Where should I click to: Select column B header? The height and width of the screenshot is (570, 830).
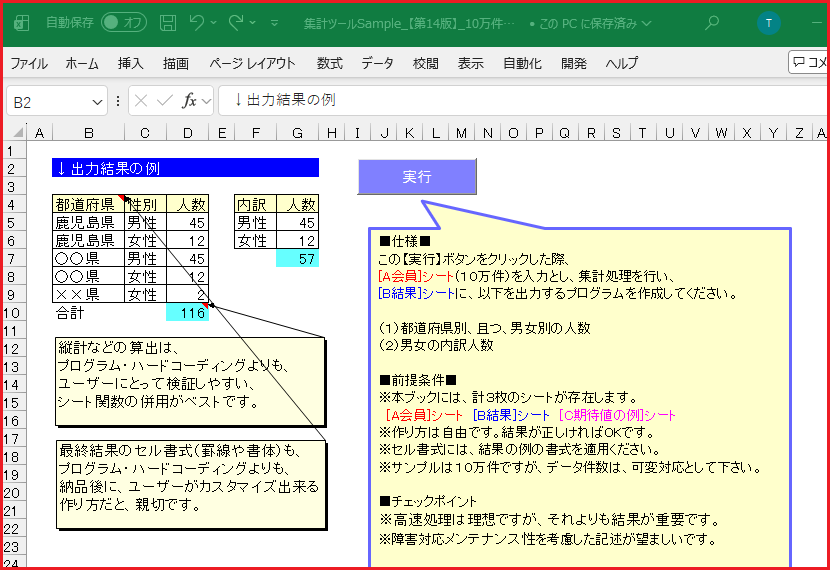89,133
